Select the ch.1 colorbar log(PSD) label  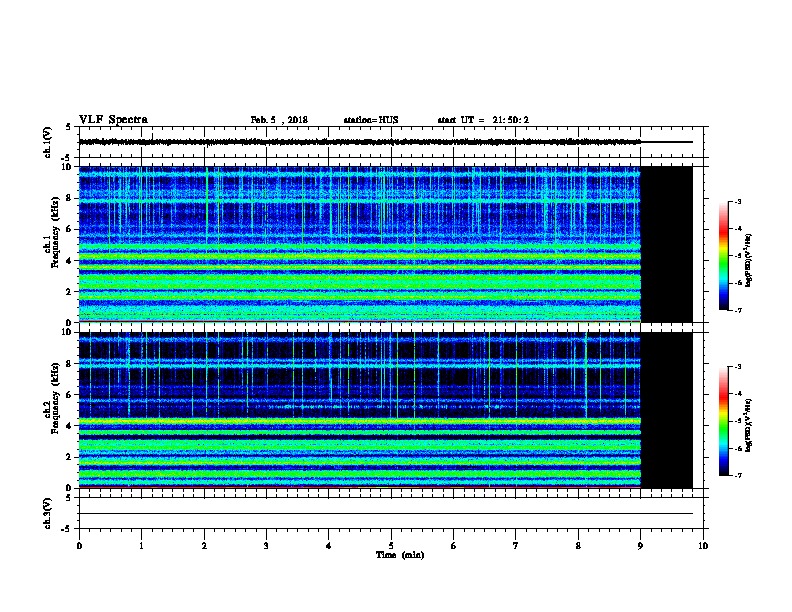(x=748, y=260)
